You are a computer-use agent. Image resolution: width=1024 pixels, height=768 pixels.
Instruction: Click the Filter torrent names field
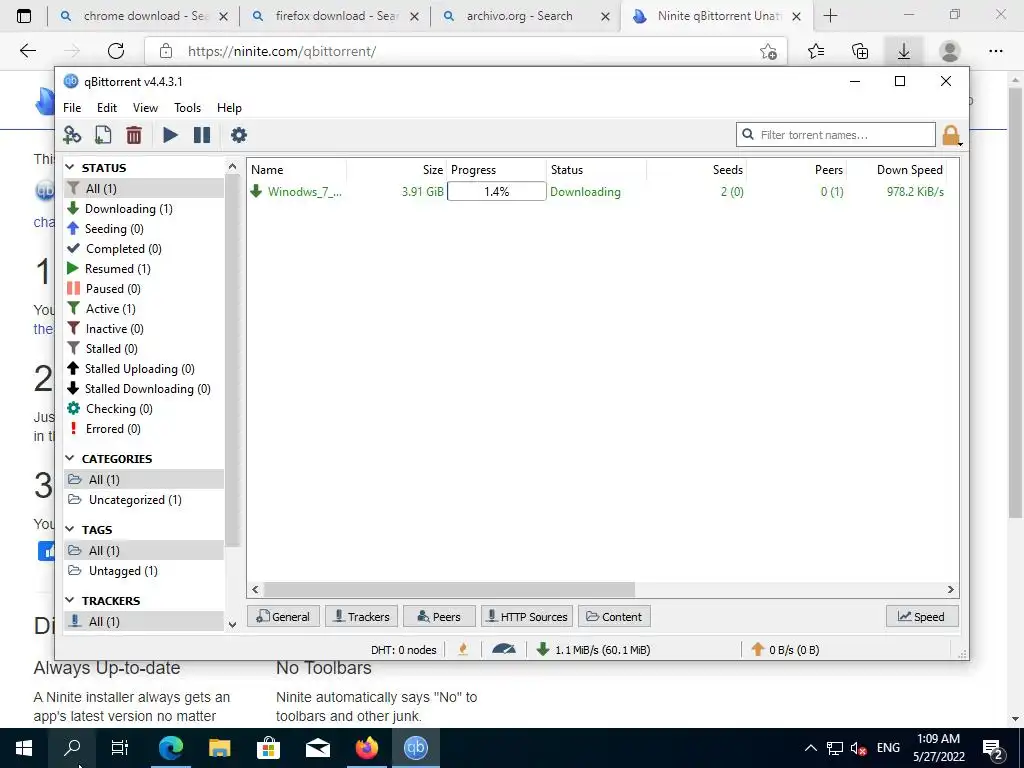836,135
